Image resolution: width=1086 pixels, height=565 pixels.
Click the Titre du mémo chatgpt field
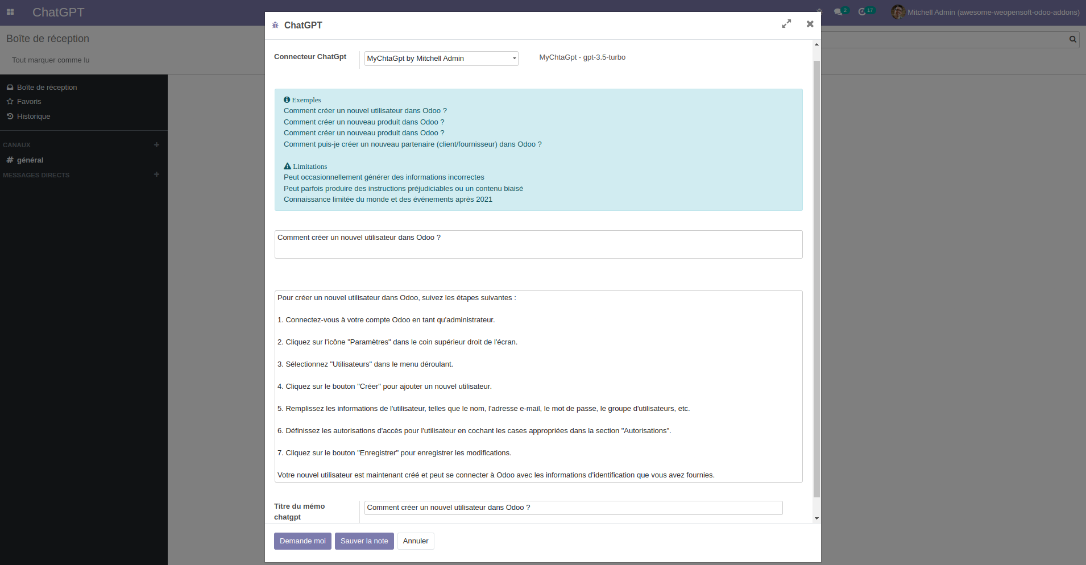point(573,508)
